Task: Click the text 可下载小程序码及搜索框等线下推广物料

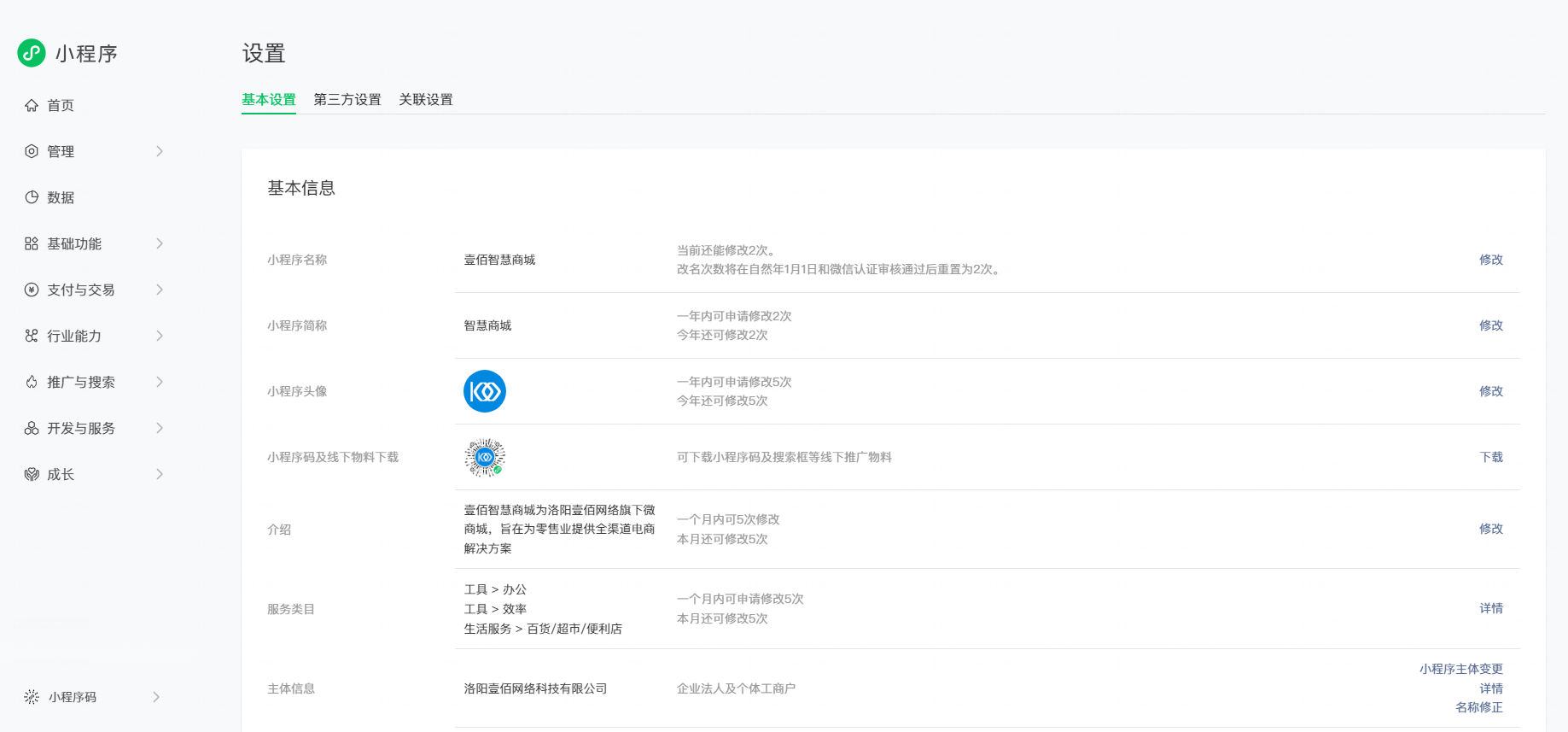Action: 784,457
